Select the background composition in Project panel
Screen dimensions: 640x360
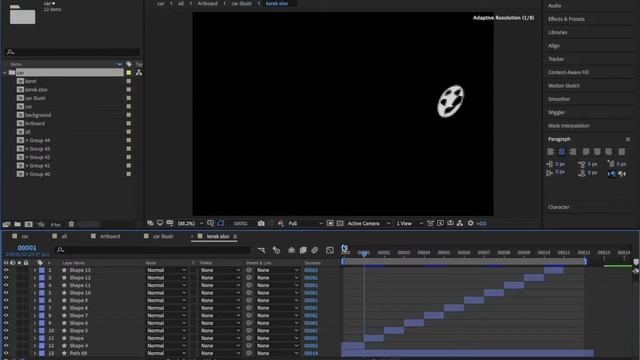pyautogui.click(x=38, y=115)
